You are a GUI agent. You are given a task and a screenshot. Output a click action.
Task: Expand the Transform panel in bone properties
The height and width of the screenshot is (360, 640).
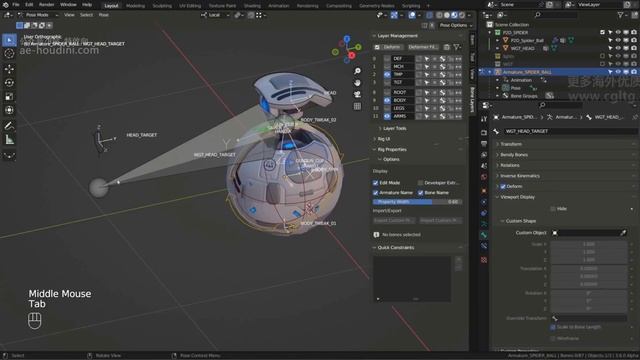click(x=498, y=144)
